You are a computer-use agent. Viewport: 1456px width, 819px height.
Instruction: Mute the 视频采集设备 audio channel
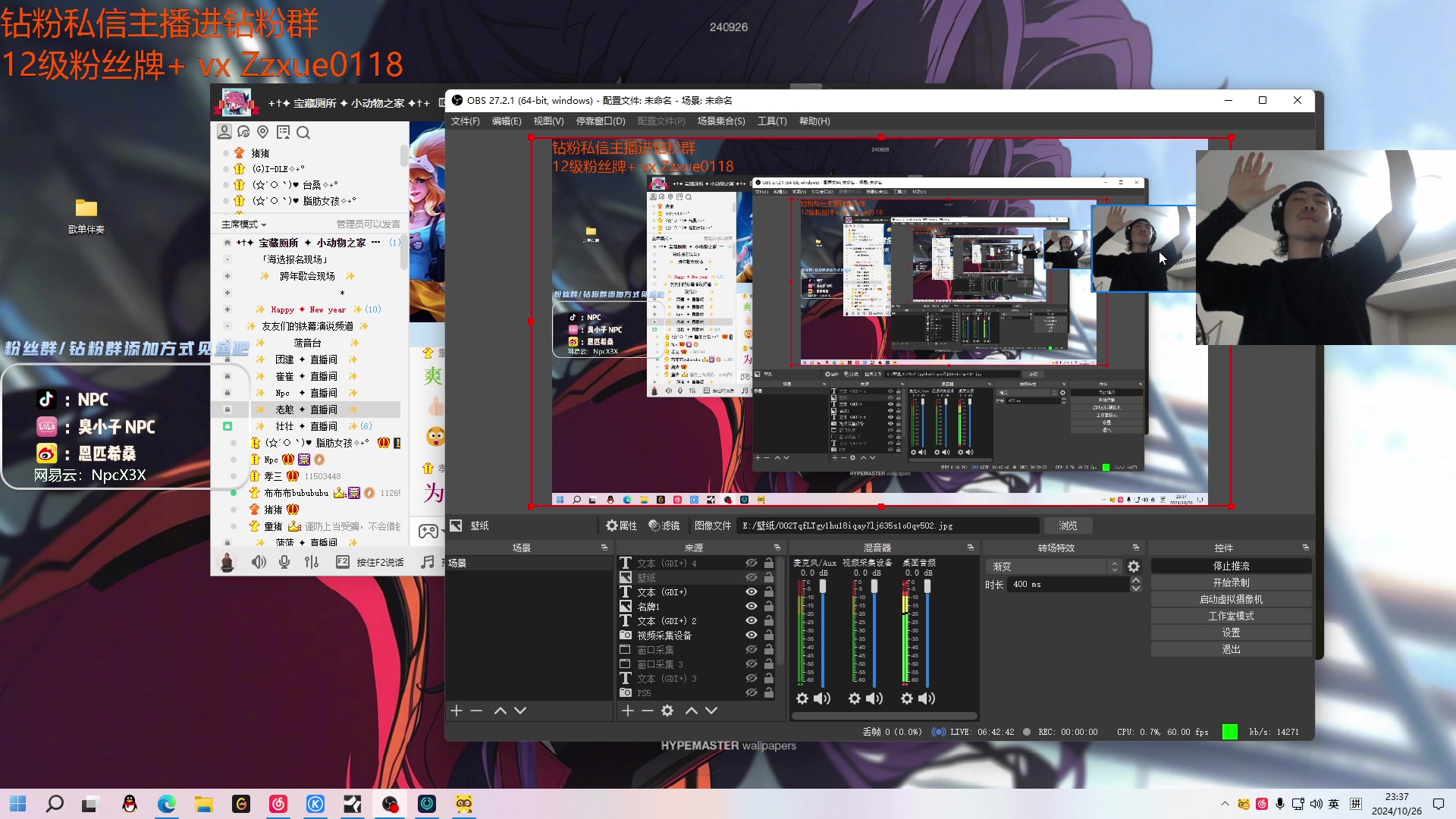click(x=874, y=698)
